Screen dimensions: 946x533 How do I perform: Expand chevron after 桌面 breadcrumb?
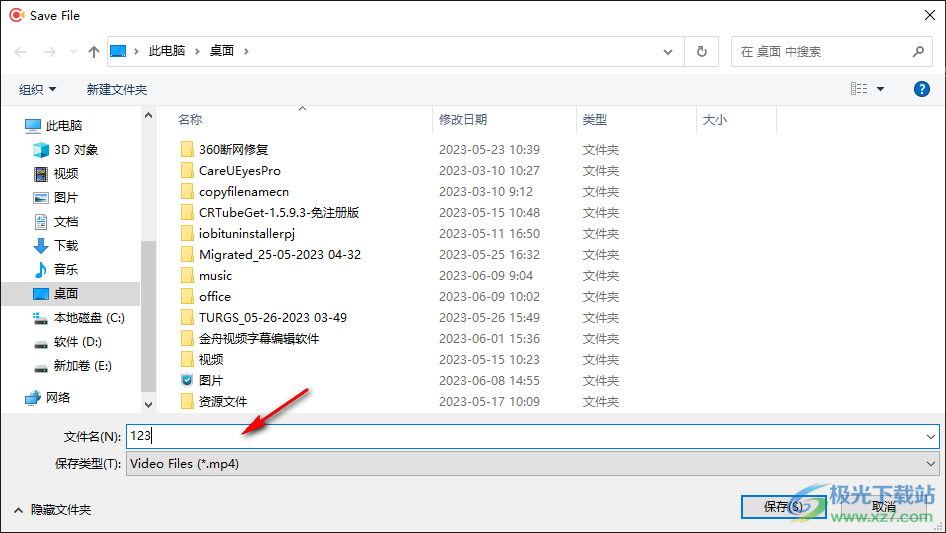[x=246, y=51]
